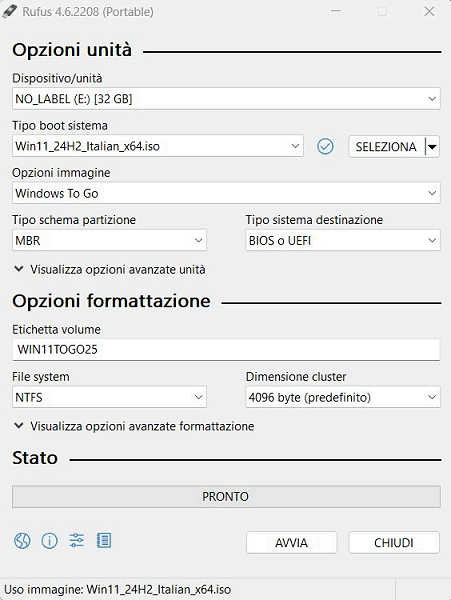This screenshot has width=451, height=600.
Task: Open the NTFS file system dropdown
Action: click(x=109, y=397)
